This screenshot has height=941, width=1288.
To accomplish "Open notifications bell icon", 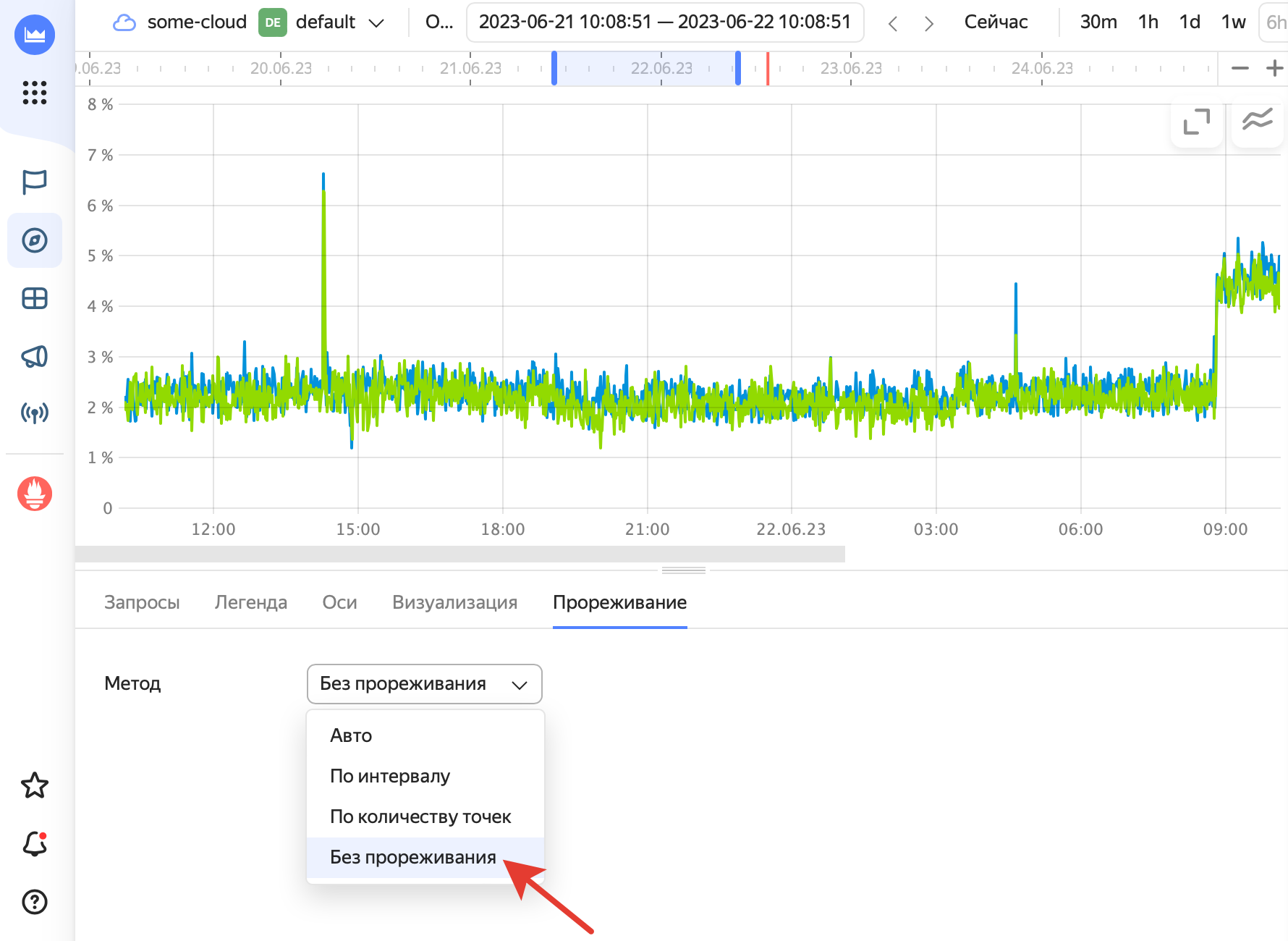I will click(x=34, y=844).
